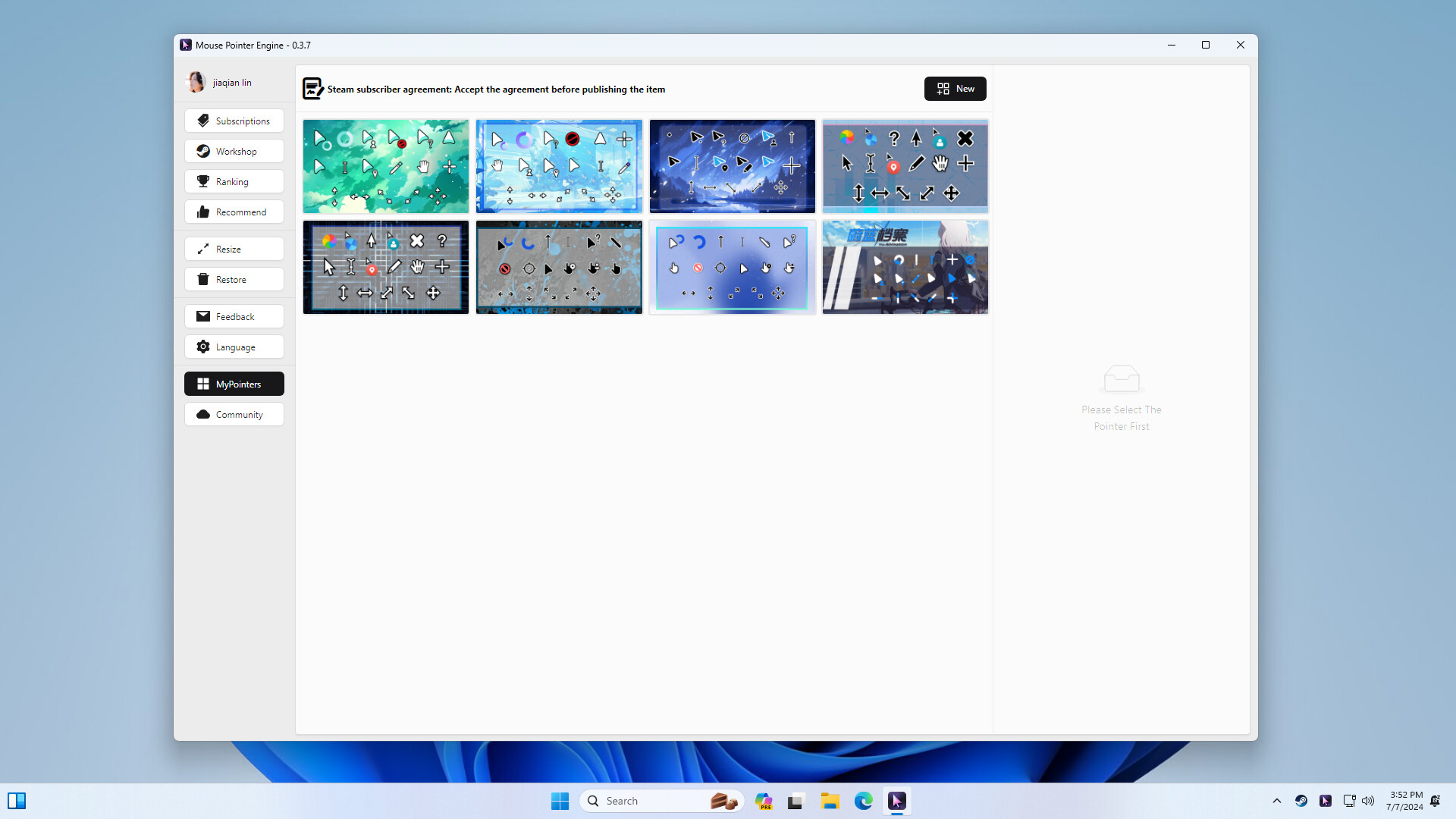Screen dimensions: 1456x819
Task: Open the Recommend section
Action: tap(234, 211)
